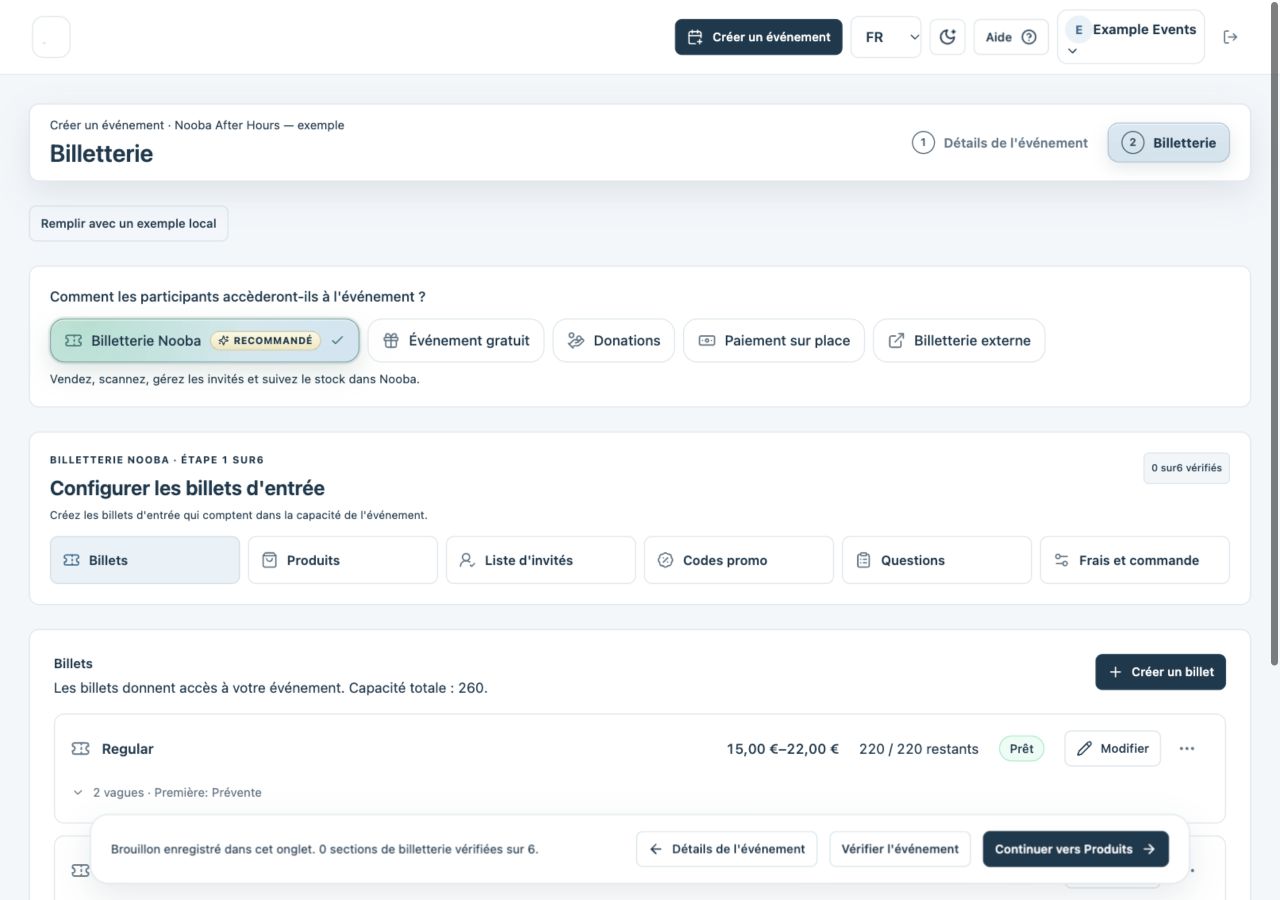Click the Prêt status badge

click(x=1021, y=749)
